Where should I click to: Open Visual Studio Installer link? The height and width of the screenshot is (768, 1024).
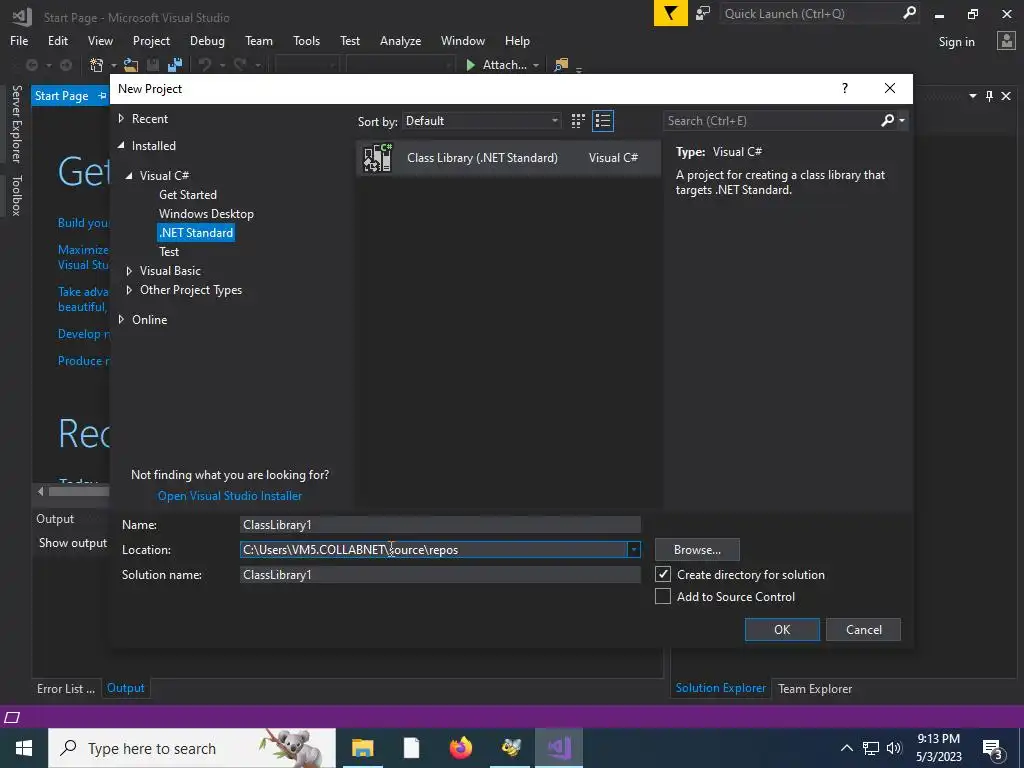pos(230,496)
